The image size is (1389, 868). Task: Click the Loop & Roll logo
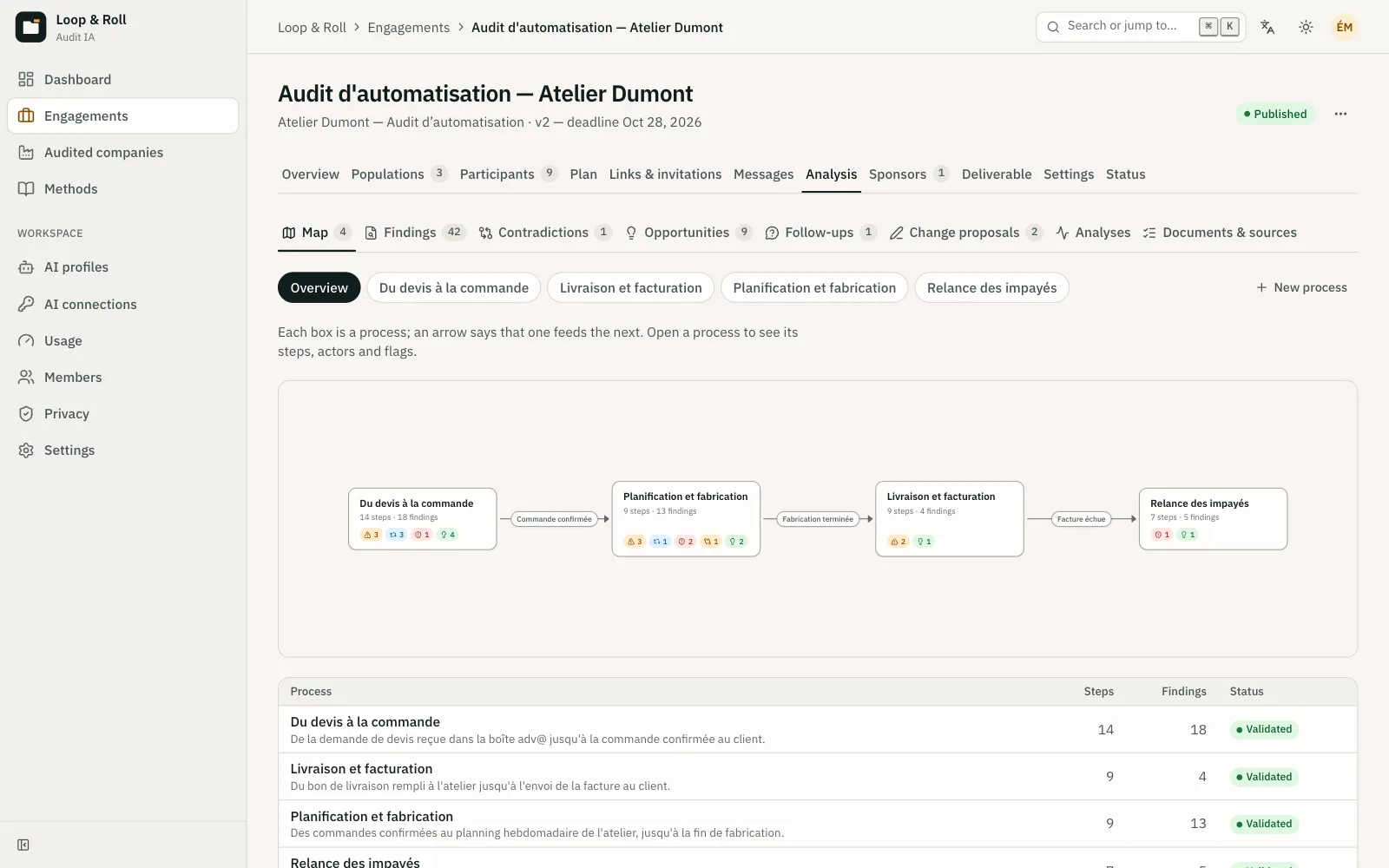coord(30,27)
